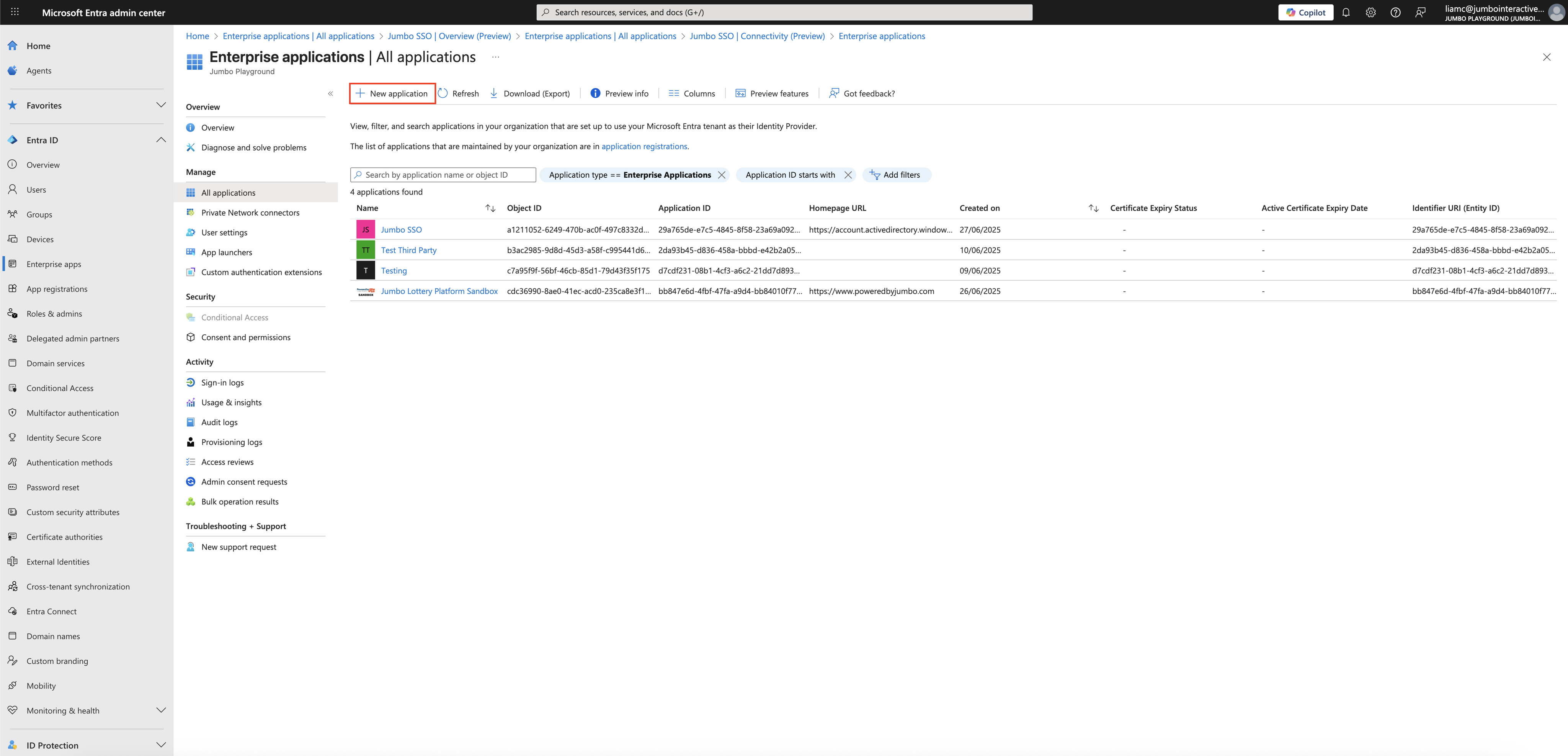The width and height of the screenshot is (1568, 756).
Task: Click the Certificate authorities icon
Action: tap(12, 537)
